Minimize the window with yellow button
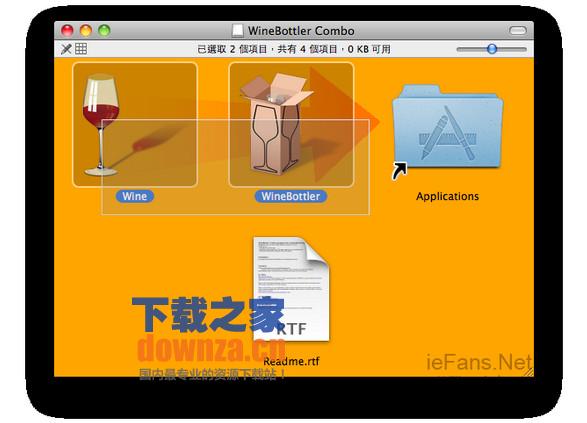This screenshot has width=587, height=423. point(86,30)
